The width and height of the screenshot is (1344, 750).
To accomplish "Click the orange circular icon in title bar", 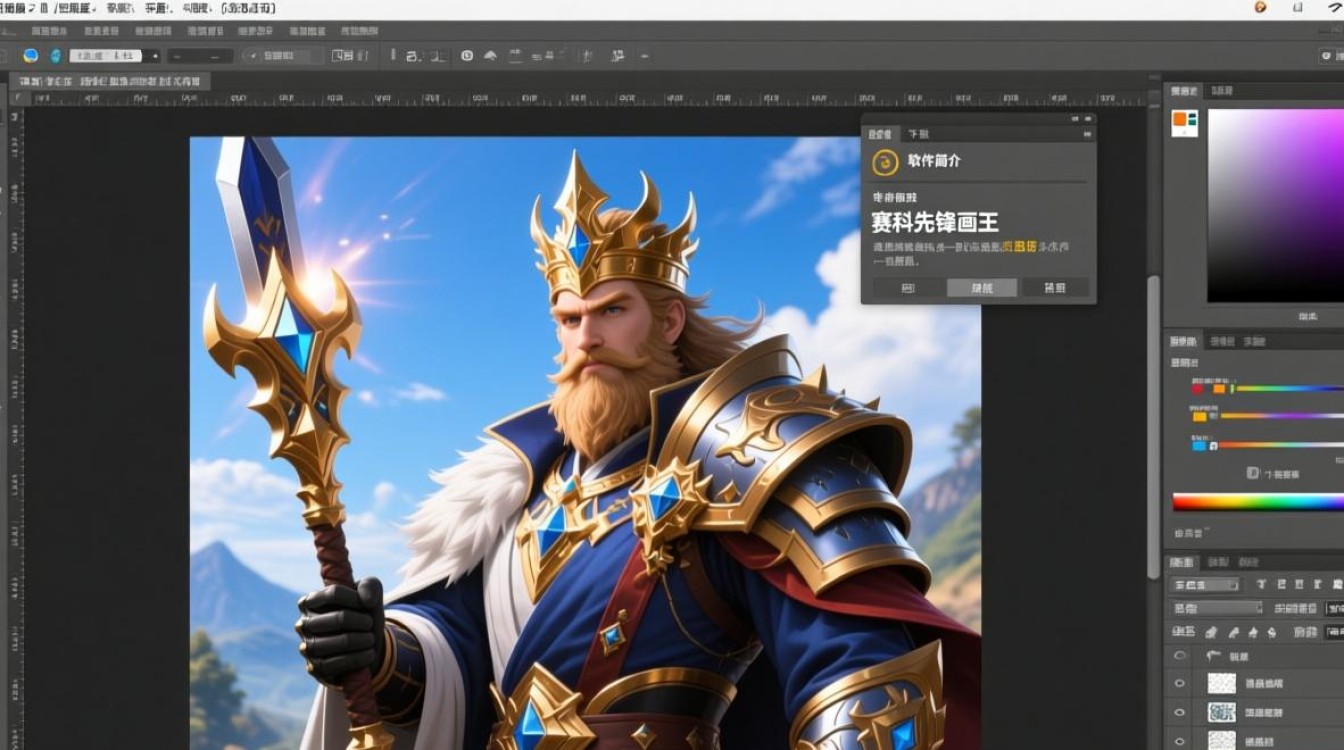I will tap(1260, 7).
